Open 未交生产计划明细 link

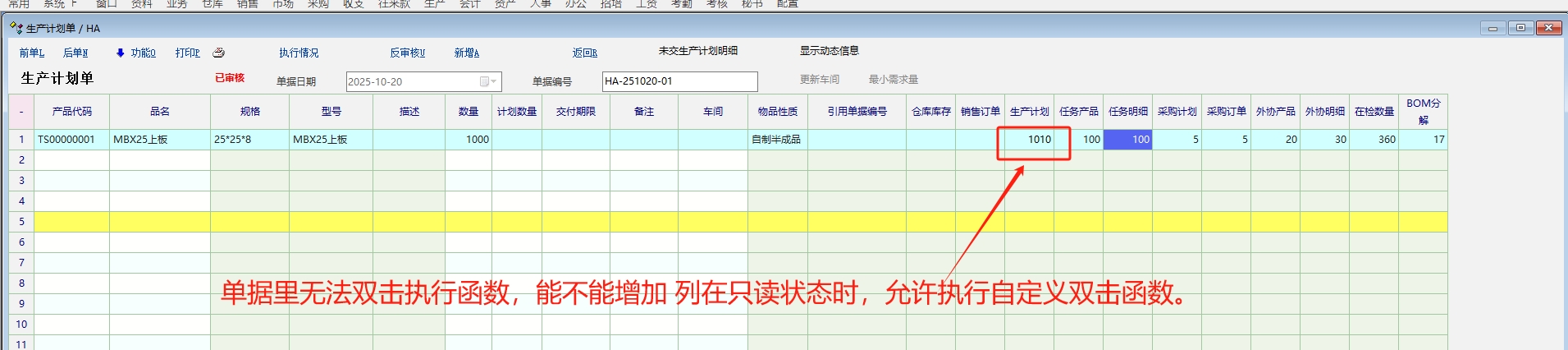pyautogui.click(x=697, y=51)
